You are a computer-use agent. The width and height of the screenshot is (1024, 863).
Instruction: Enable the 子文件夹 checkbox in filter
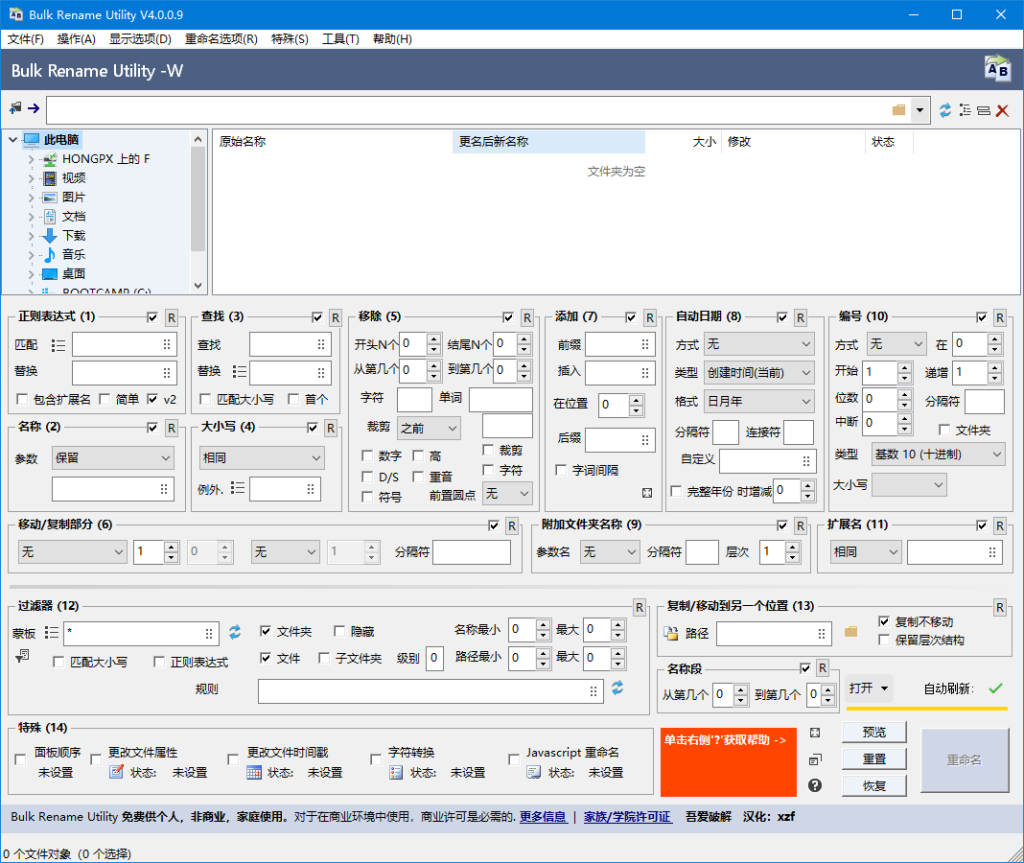(x=324, y=658)
